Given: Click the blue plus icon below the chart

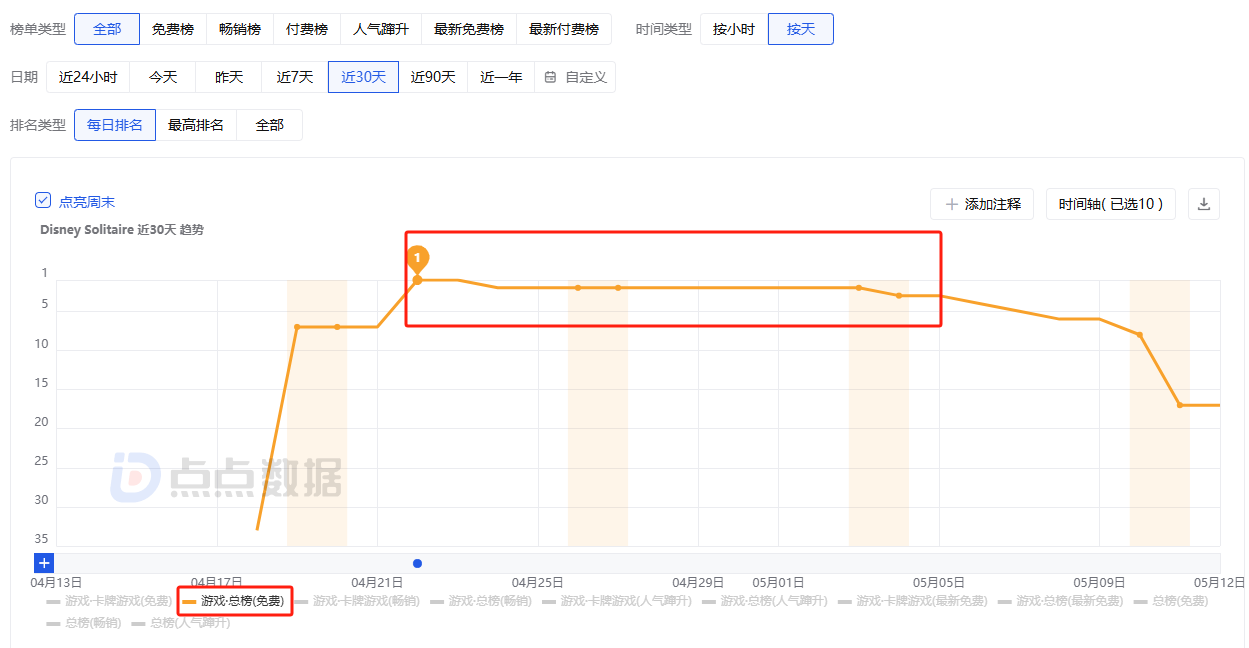Looking at the screenshot, I should pyautogui.click(x=43, y=563).
